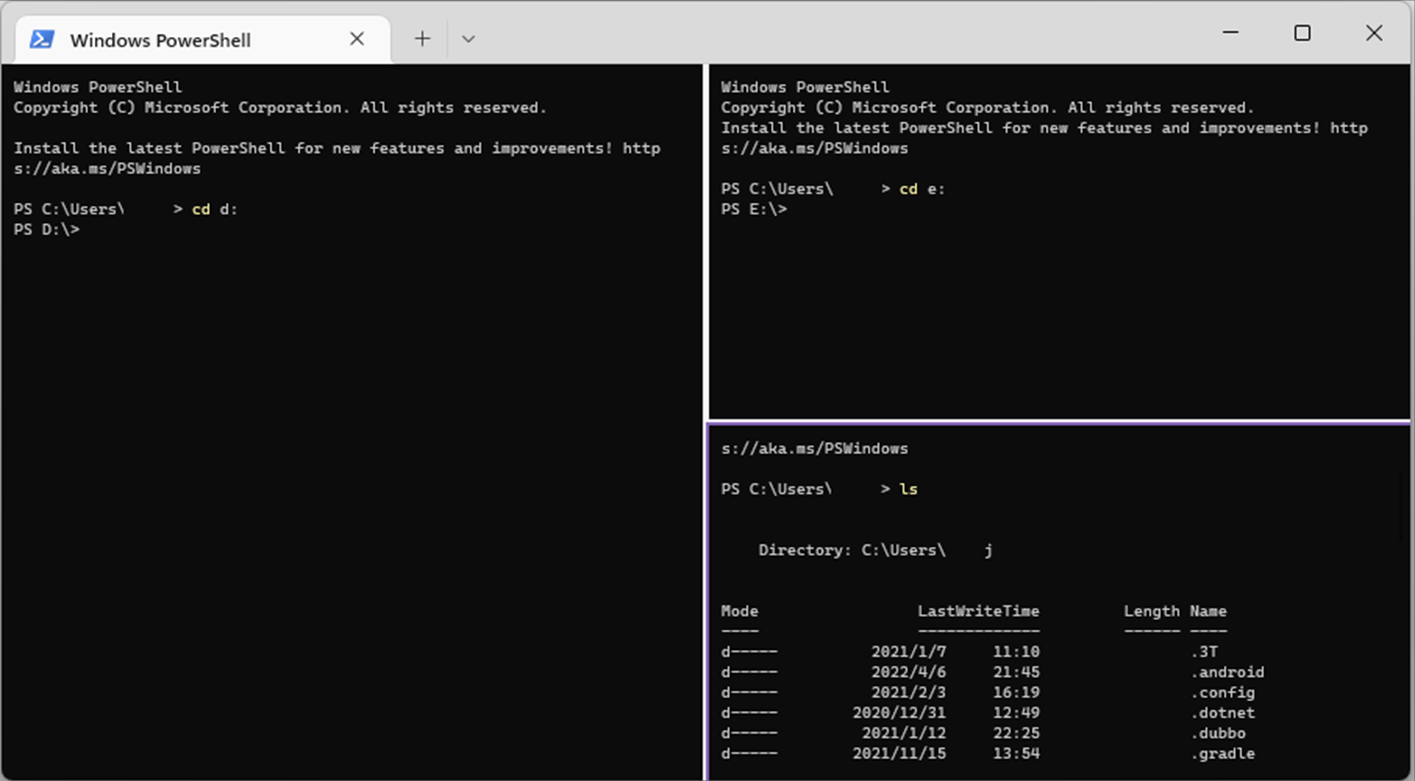Click 's://aka.ms/PSWindows' in the top-right pane
Screen dimensions: 1415x781
[x=815, y=148]
